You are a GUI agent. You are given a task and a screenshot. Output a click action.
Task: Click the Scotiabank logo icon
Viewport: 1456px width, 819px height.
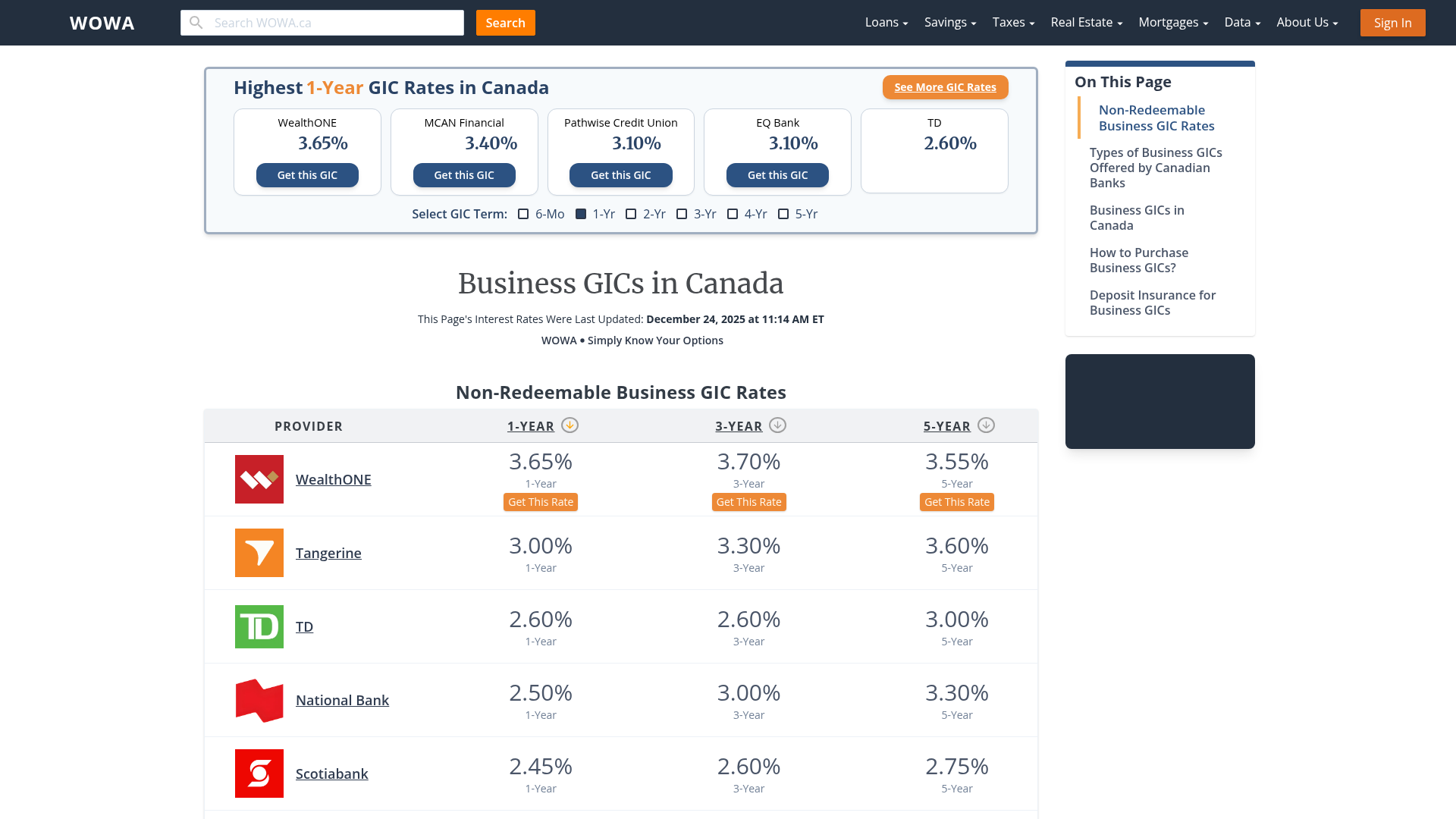[259, 773]
